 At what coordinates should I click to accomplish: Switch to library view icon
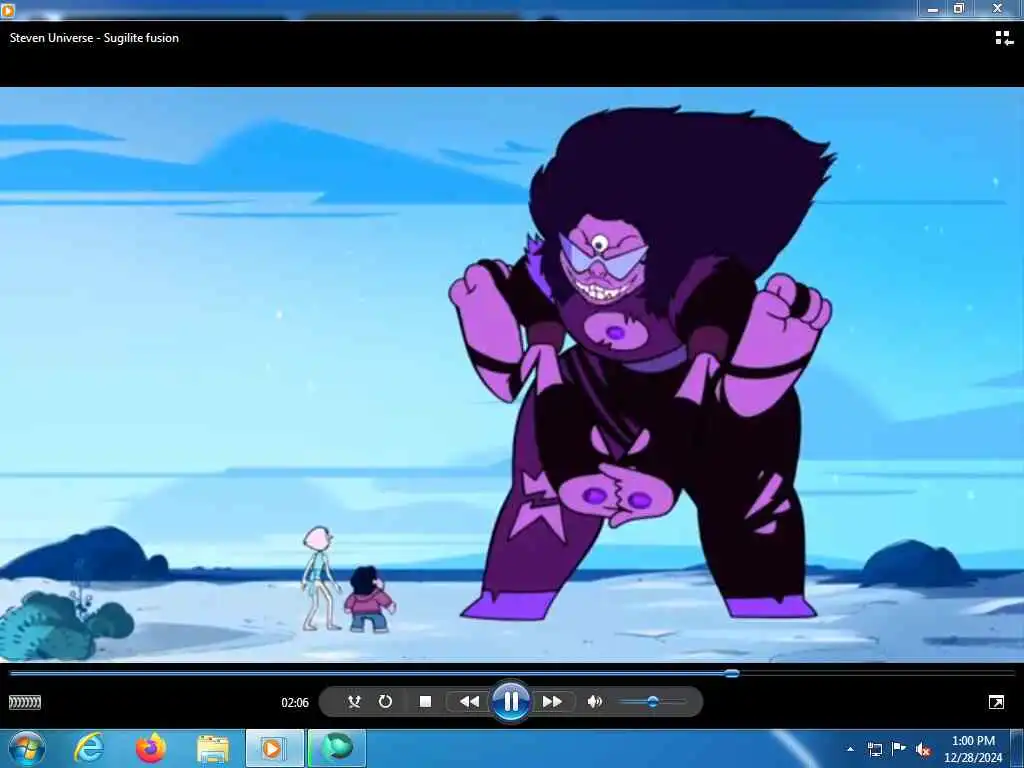pos(1004,38)
